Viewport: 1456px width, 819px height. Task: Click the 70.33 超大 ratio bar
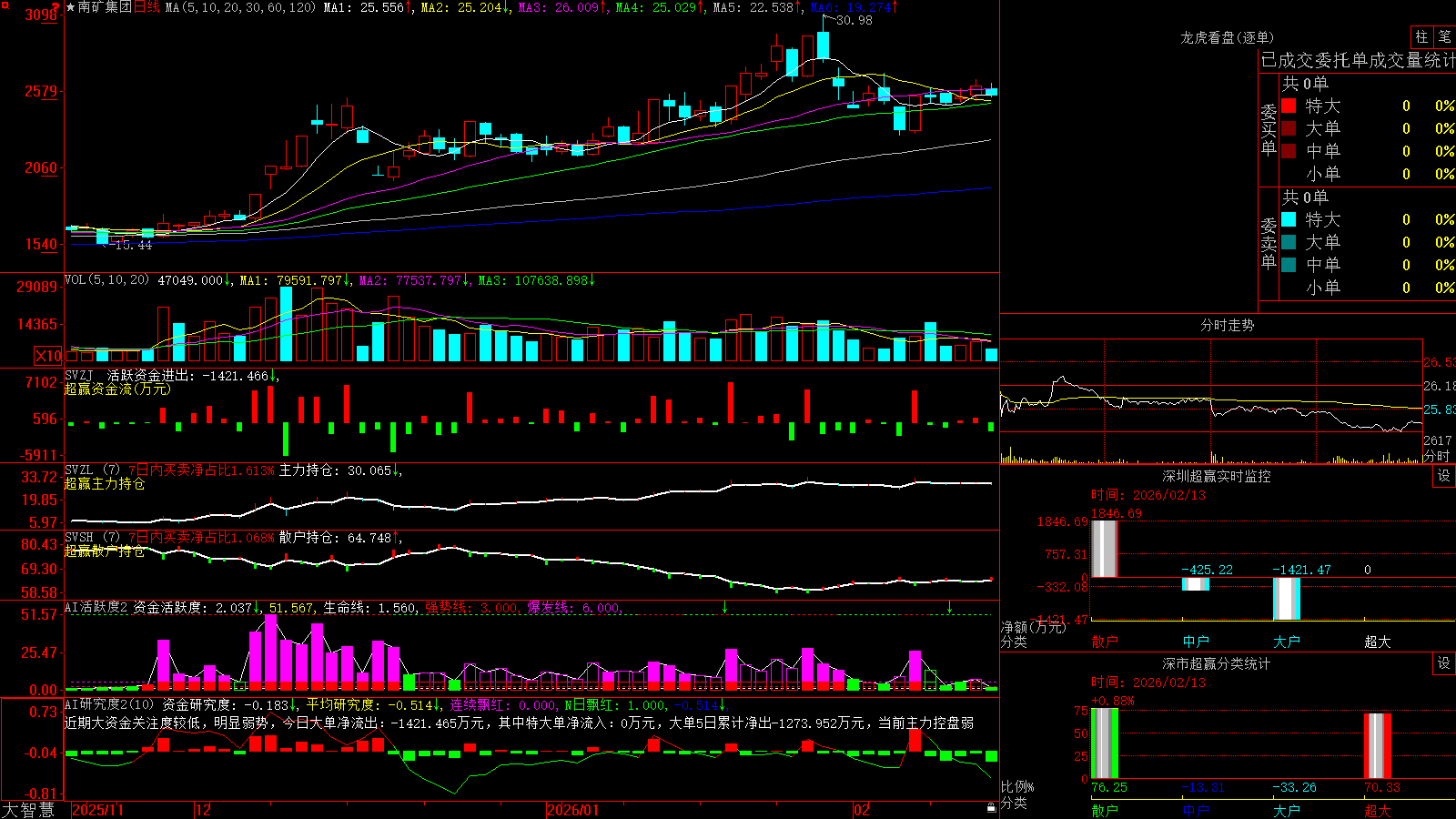click(1378, 746)
